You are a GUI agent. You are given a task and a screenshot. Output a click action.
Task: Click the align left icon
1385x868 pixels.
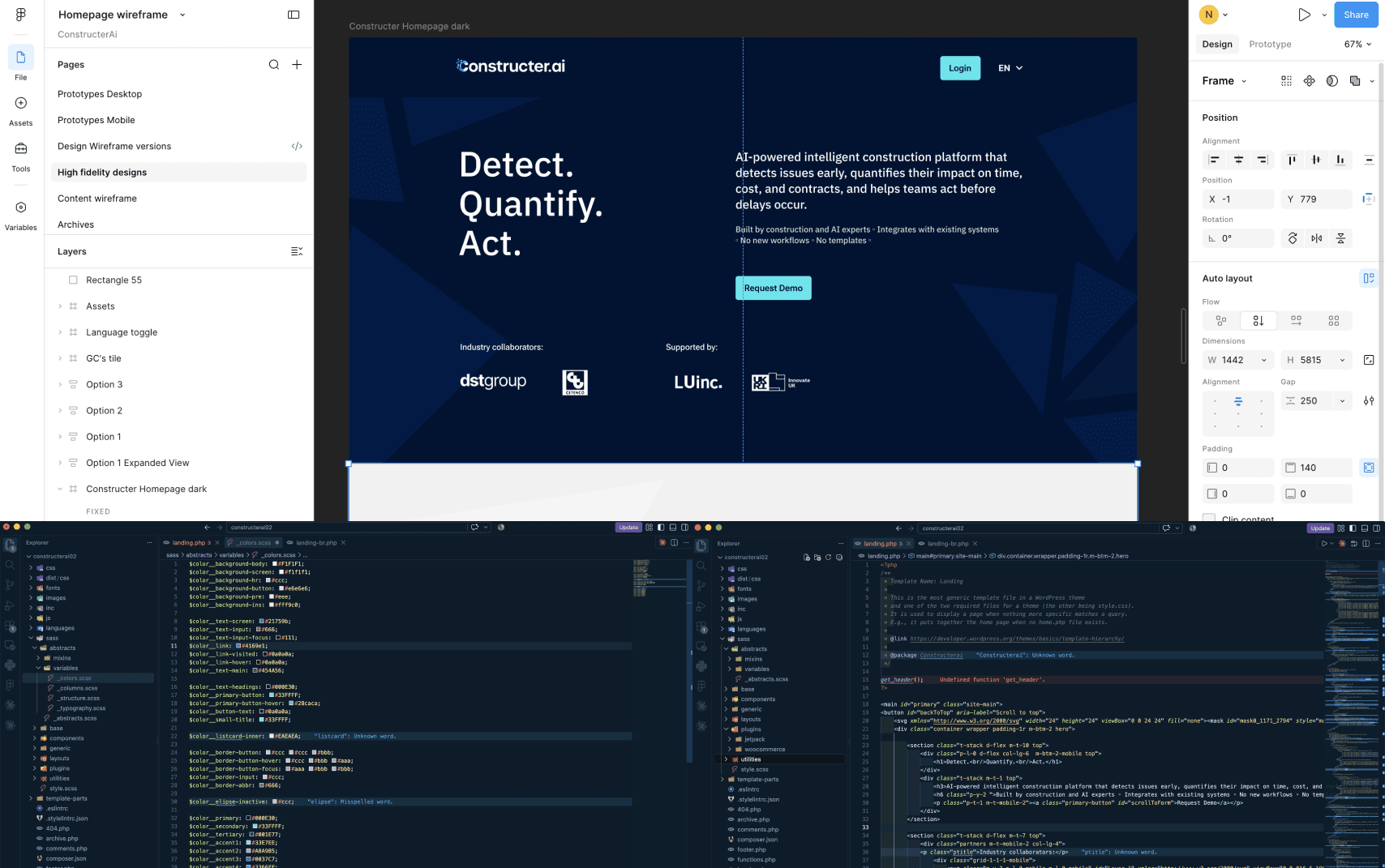point(1214,160)
